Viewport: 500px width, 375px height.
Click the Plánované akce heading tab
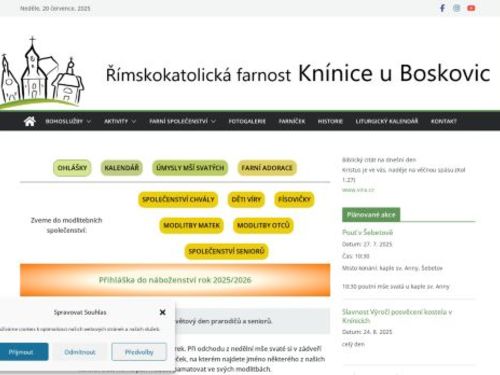pos(371,215)
